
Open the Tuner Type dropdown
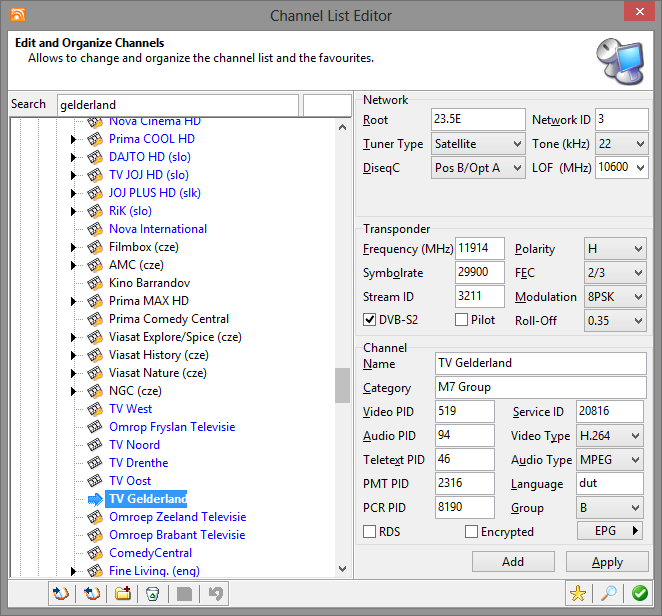point(478,144)
